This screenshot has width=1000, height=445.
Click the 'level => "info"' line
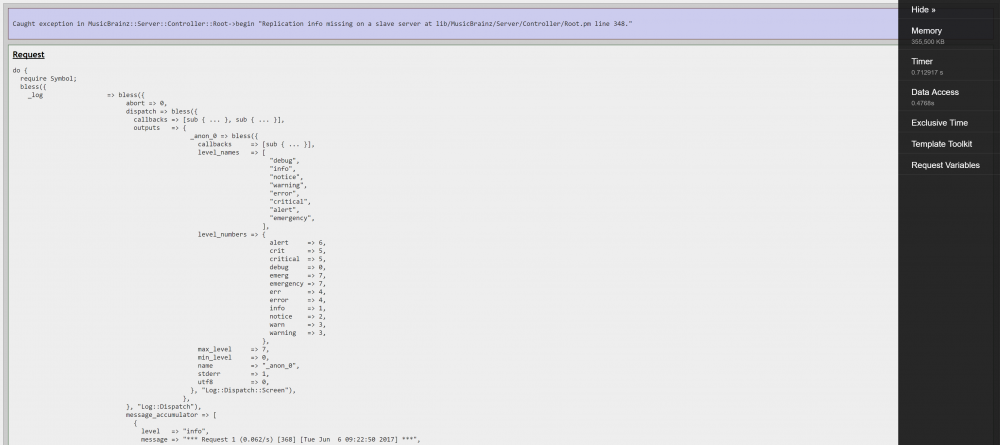click(175, 432)
